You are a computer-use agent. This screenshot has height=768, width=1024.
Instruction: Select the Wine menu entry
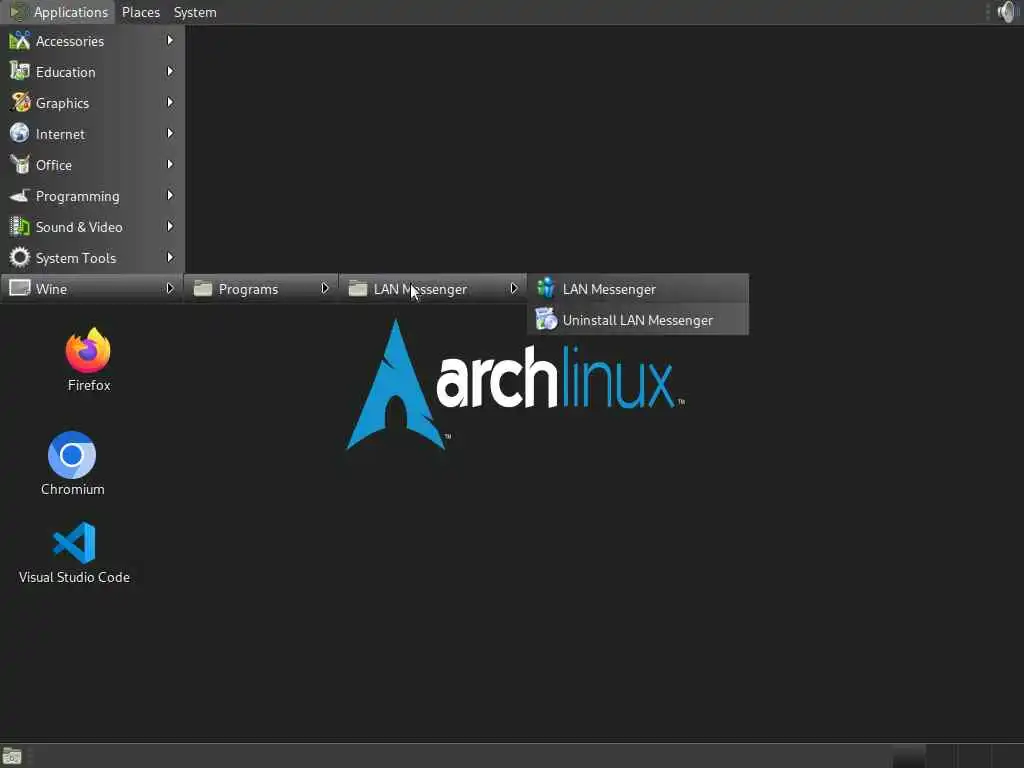[x=92, y=289]
